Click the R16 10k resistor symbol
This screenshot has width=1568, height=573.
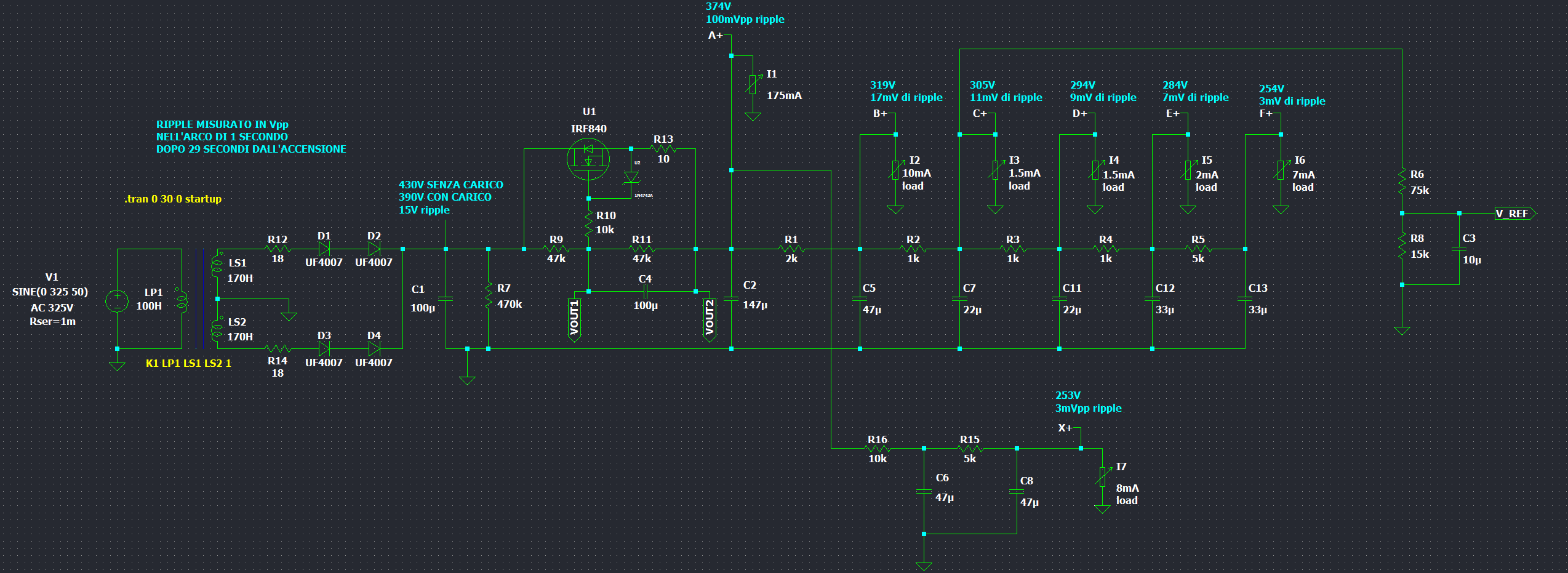click(878, 448)
